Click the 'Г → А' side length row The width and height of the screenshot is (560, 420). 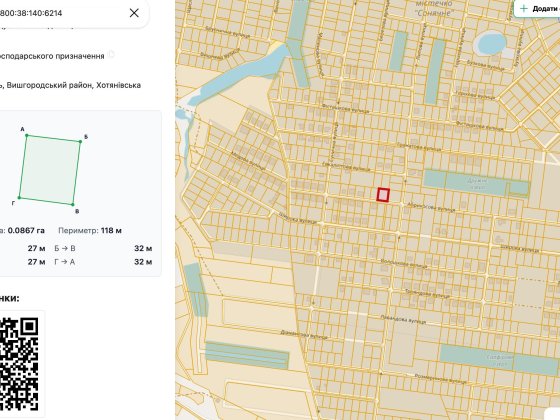[x=103, y=262]
